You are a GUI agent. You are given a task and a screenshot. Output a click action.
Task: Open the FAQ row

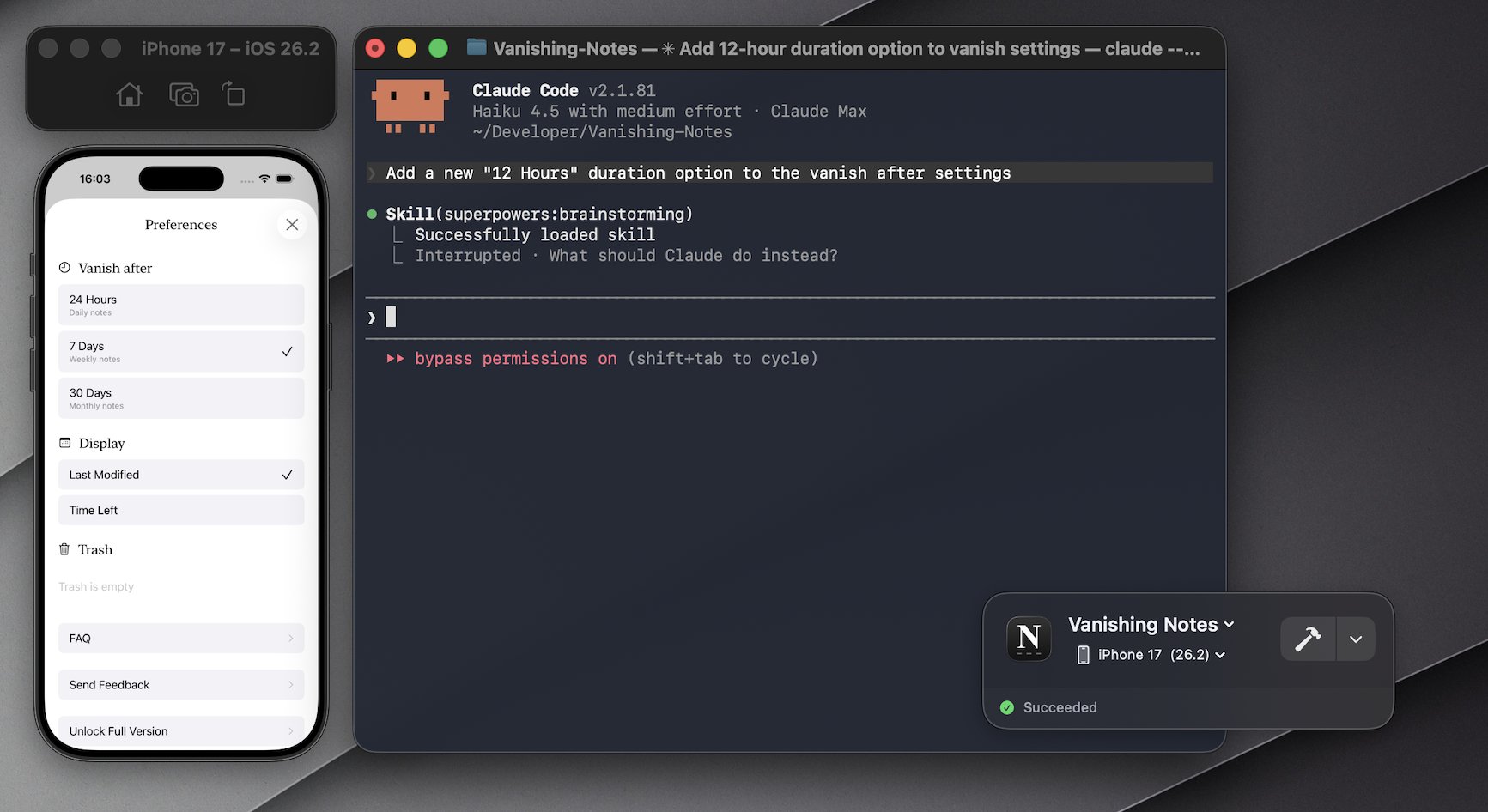(181, 639)
